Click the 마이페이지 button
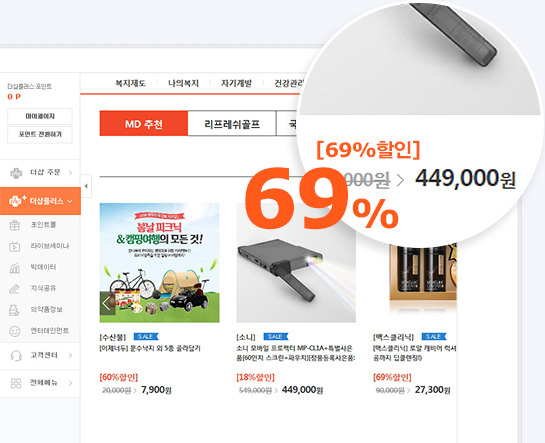 point(40,116)
